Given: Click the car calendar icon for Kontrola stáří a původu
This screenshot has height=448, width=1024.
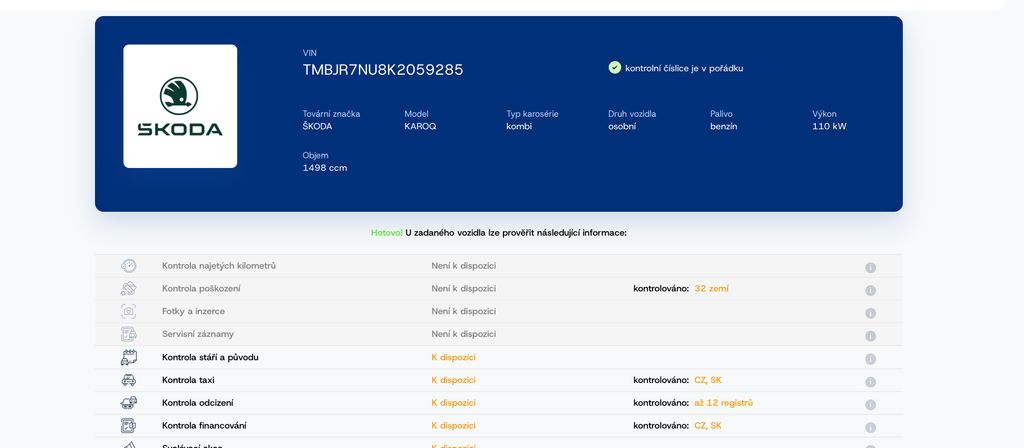Looking at the screenshot, I should [129, 357].
